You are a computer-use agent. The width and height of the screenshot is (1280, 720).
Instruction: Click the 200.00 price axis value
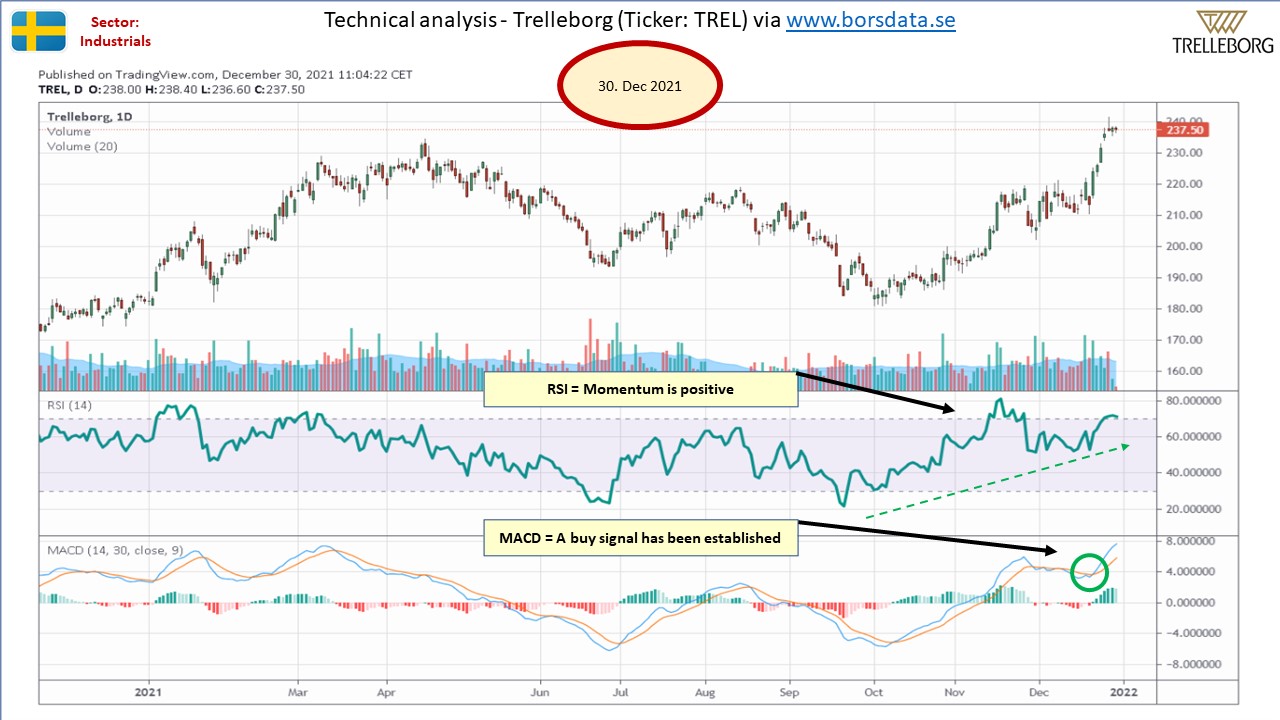click(x=1182, y=246)
